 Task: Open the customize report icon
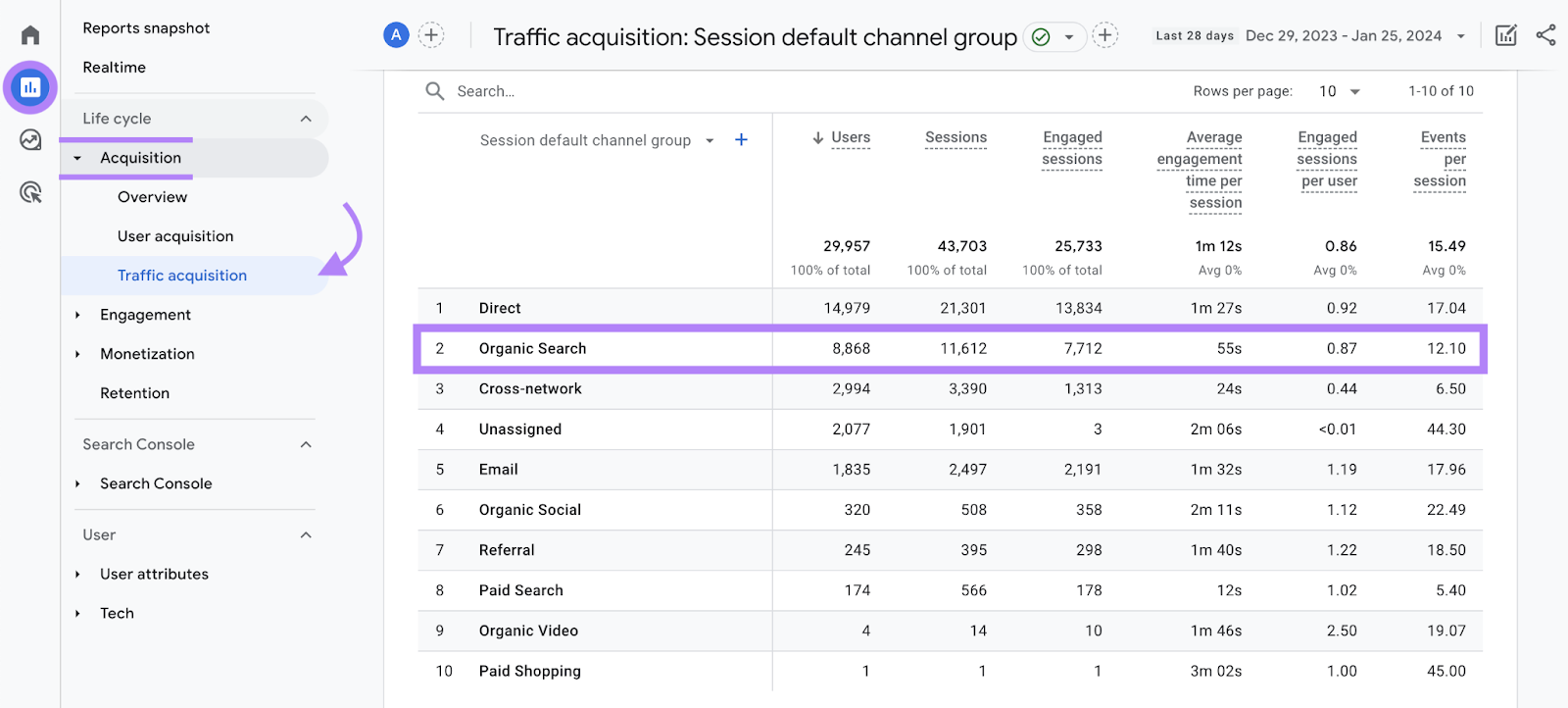click(x=1506, y=35)
